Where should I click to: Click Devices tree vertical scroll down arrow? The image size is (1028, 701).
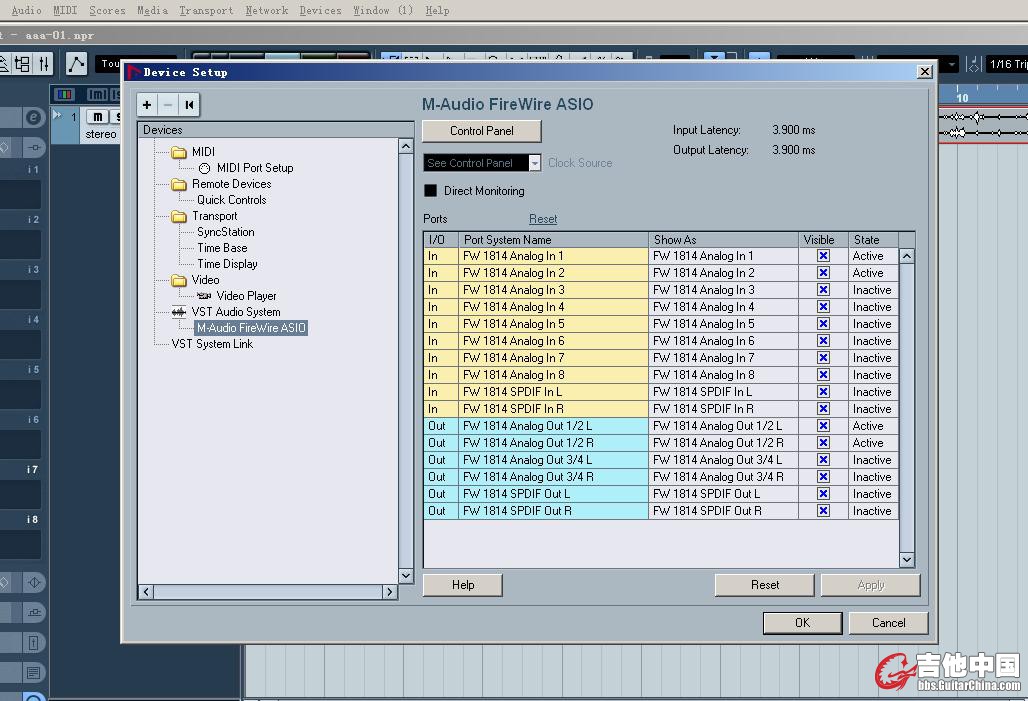406,576
